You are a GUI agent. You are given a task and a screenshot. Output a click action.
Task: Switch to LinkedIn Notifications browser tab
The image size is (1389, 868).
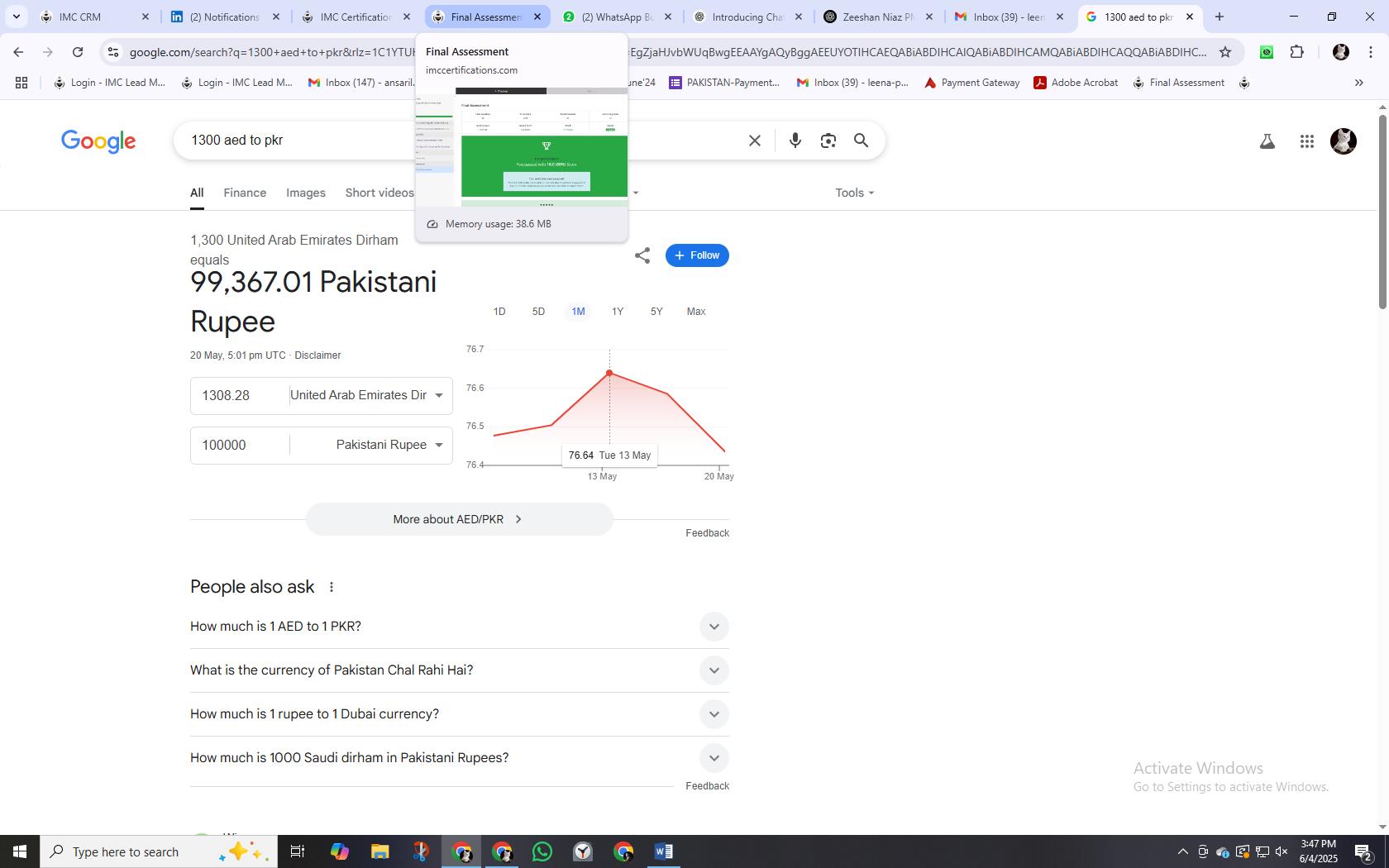tap(225, 17)
